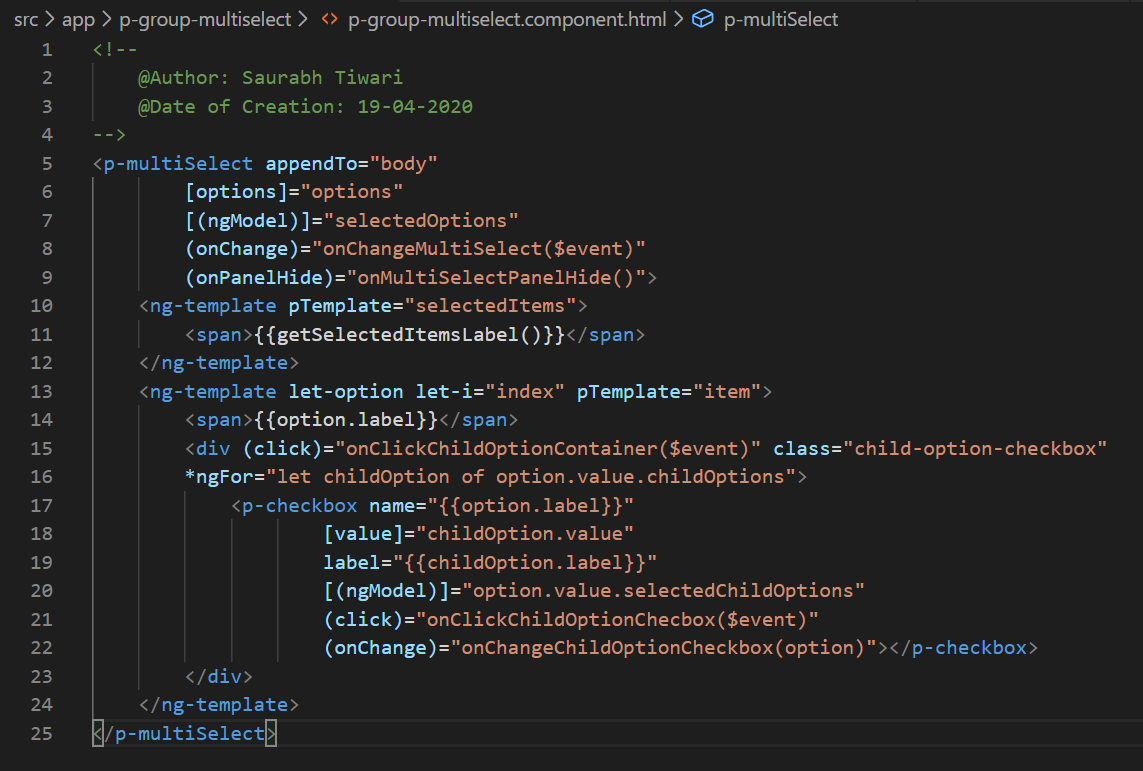
Task: Click the closing '</p-multiSelect>' tag
Action: point(184,733)
